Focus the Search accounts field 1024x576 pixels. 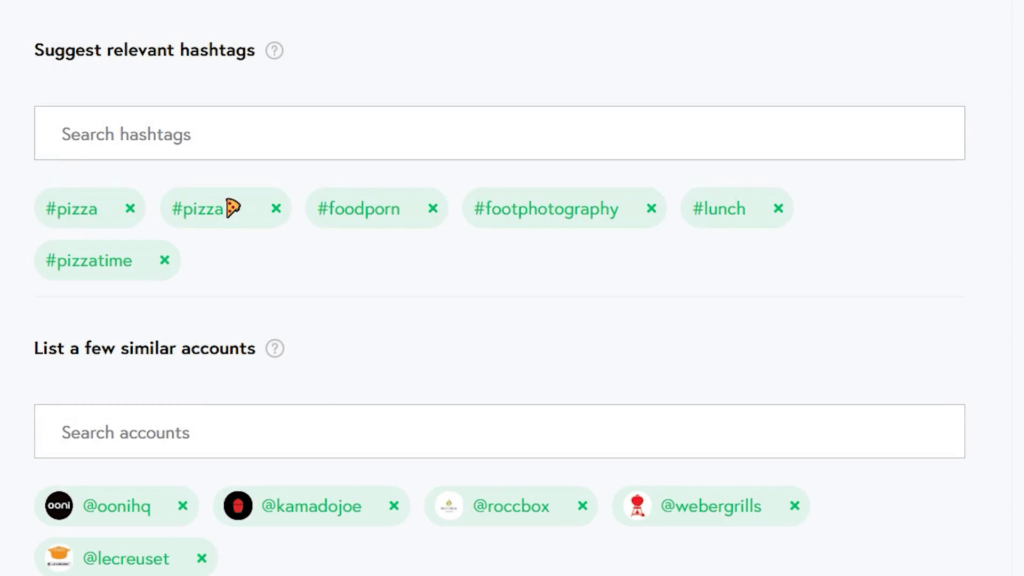coord(499,432)
